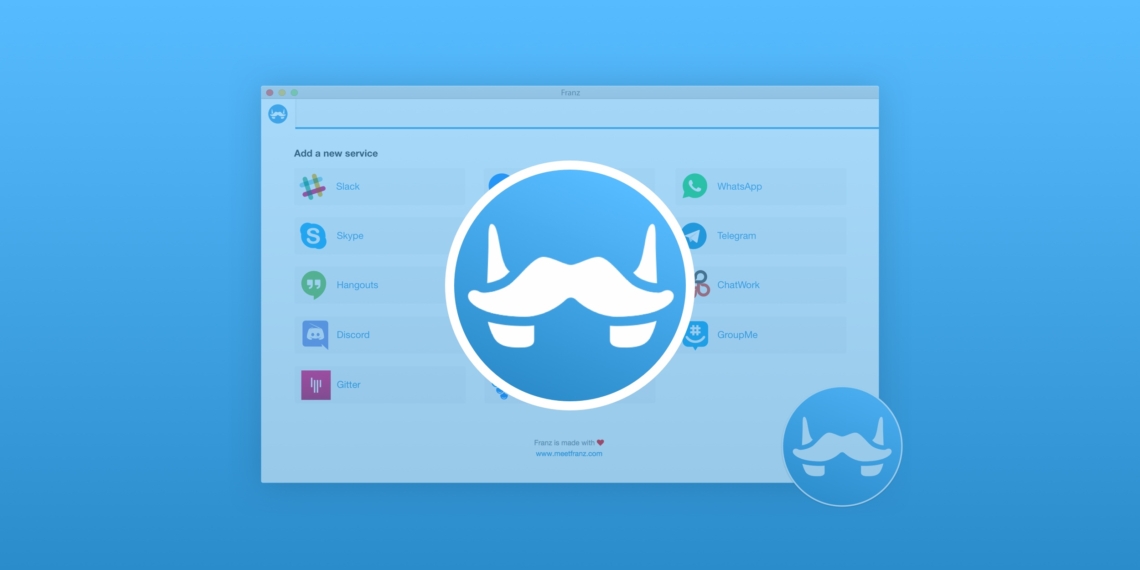Click the small Franz logo at bottom right
The height and width of the screenshot is (570, 1140).
tap(842, 446)
